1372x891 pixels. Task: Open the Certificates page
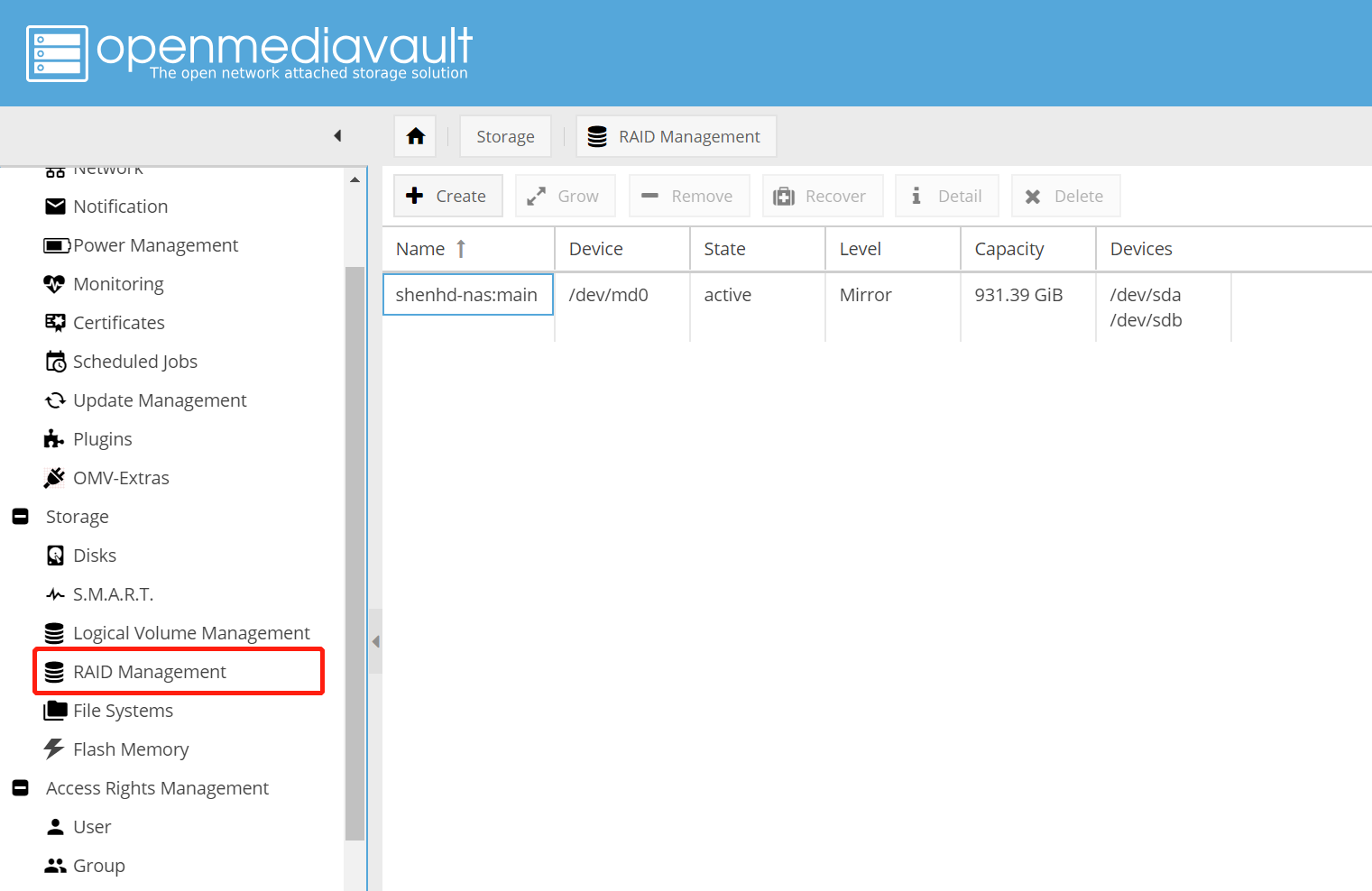coord(119,323)
